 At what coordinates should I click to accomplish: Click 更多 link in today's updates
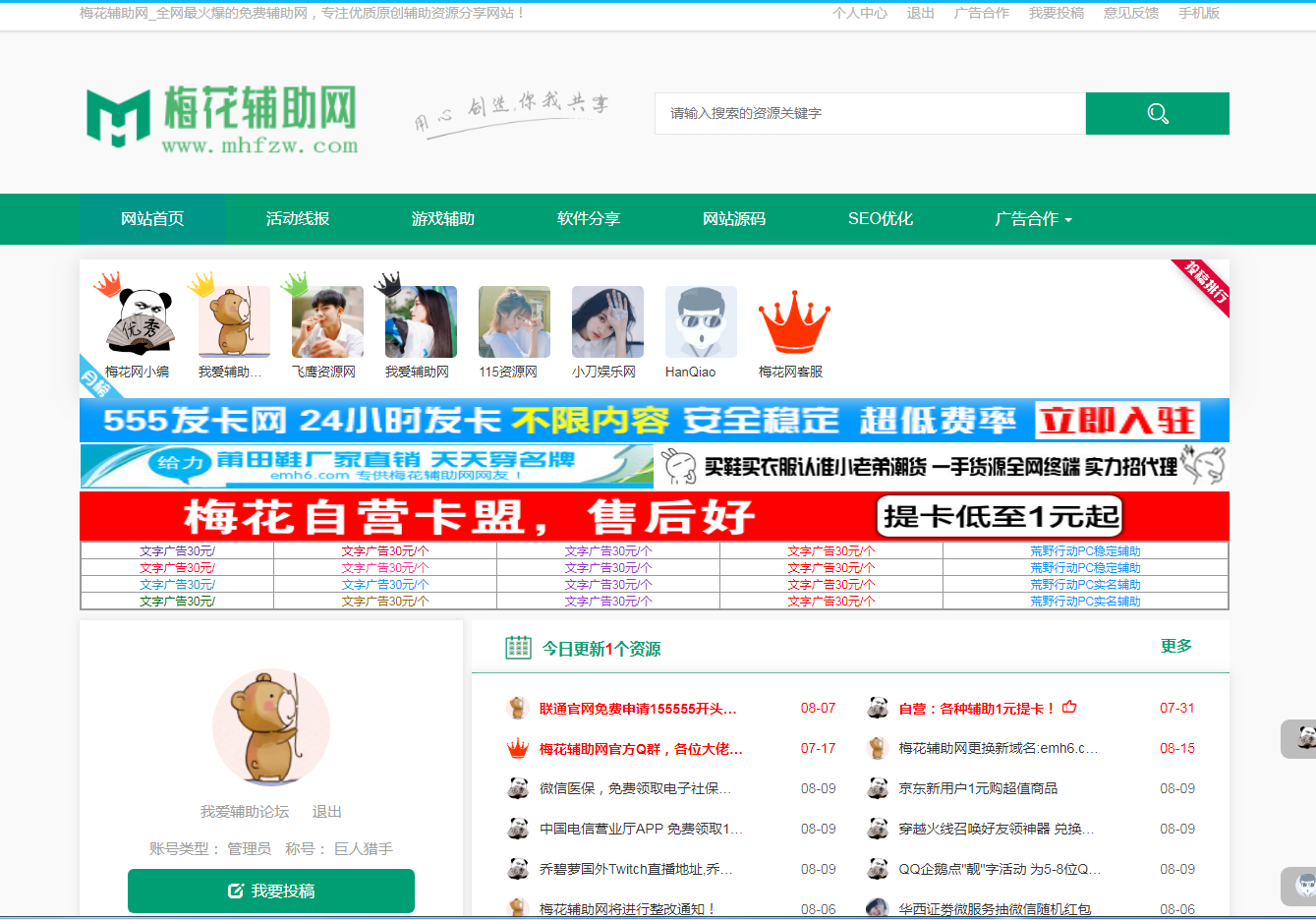(1176, 646)
